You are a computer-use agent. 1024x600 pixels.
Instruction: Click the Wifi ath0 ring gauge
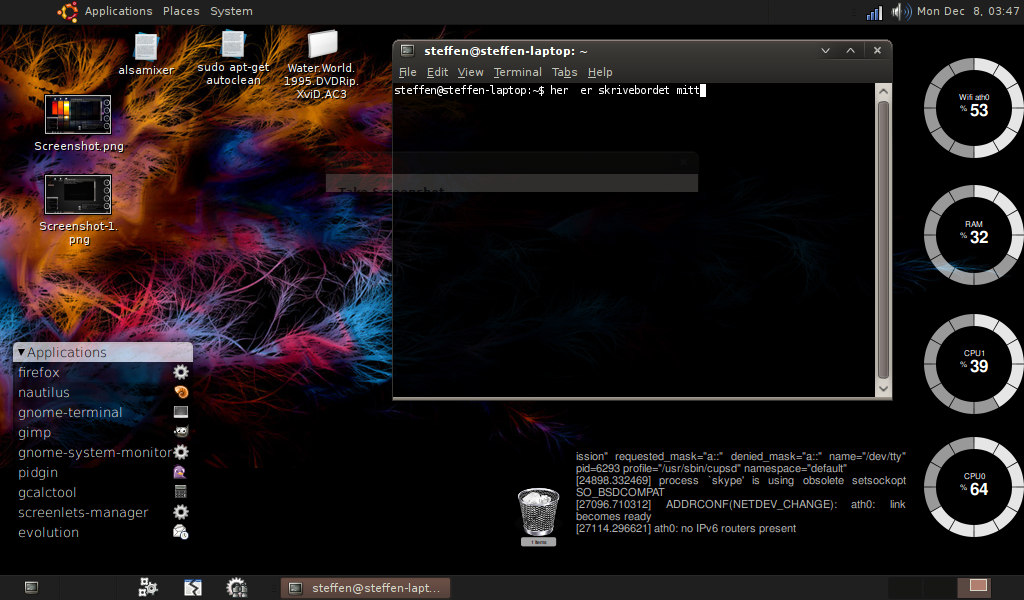click(x=974, y=108)
